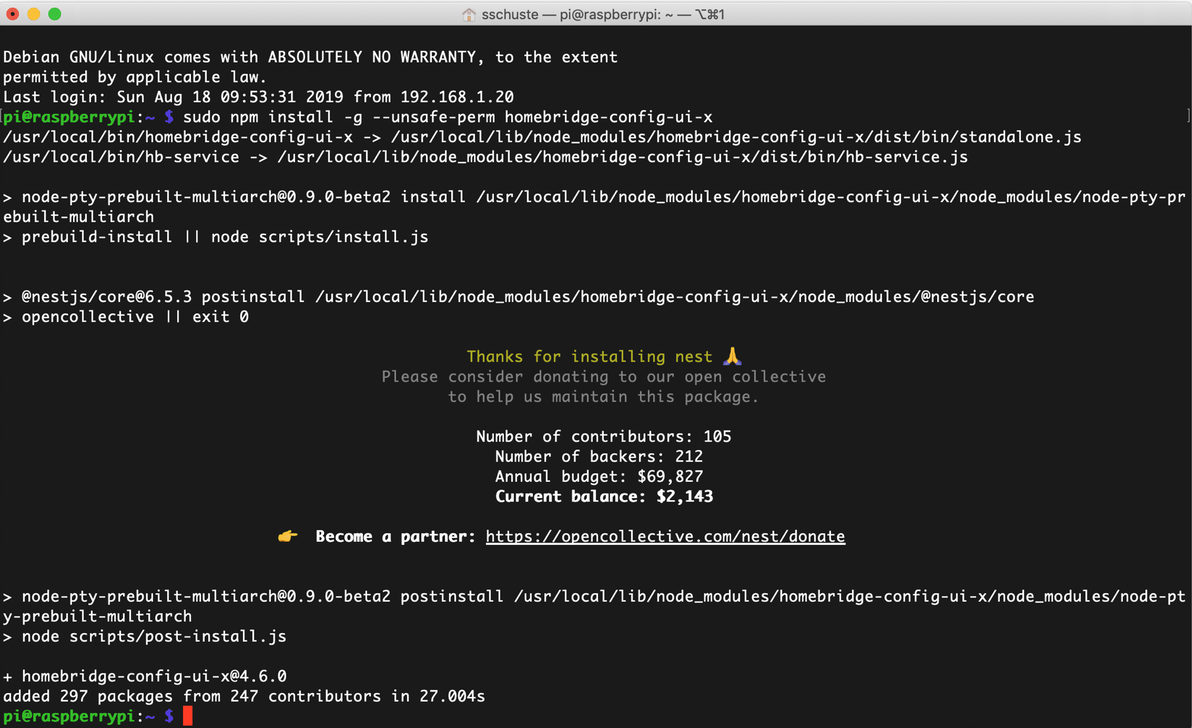Click the 'Number of contributors: 105' line

[x=603, y=436]
